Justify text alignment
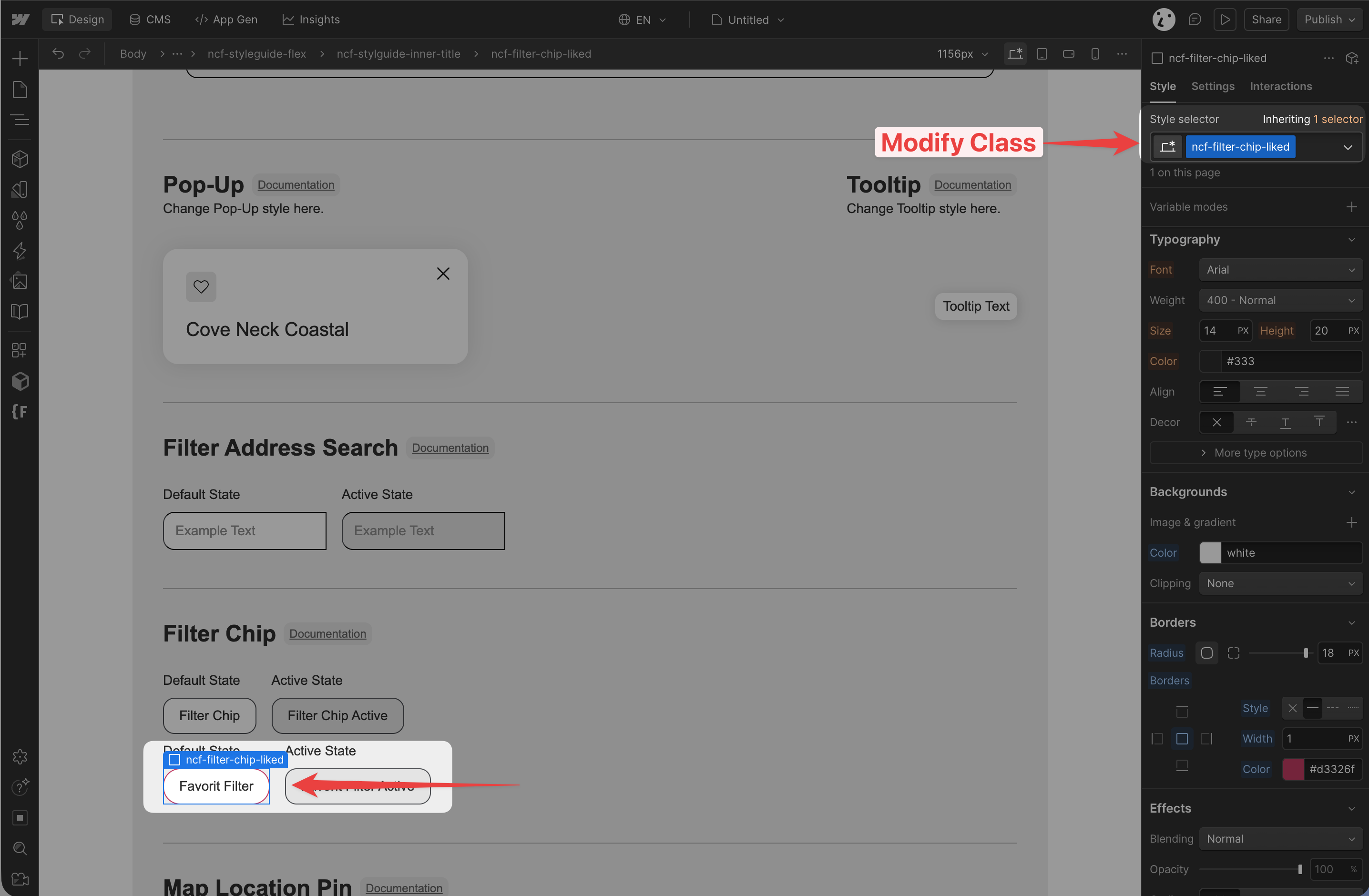The height and width of the screenshot is (896, 1369). tap(1342, 392)
